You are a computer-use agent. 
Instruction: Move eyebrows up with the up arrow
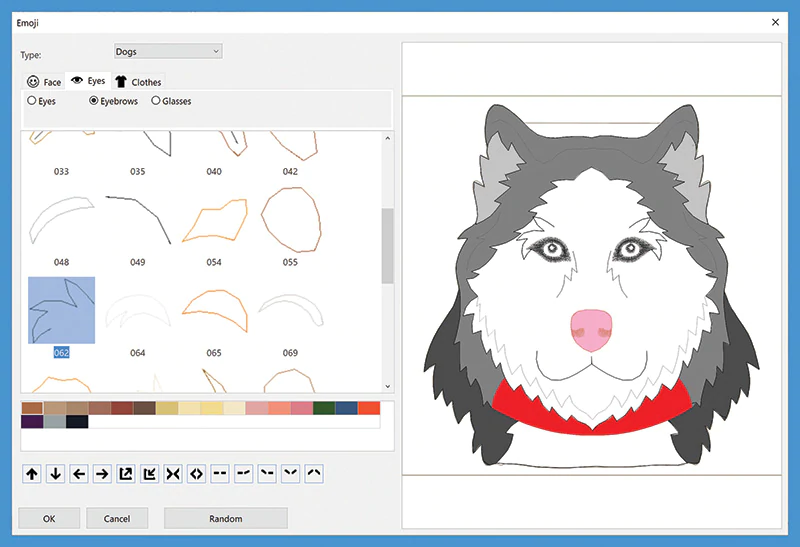coord(32,474)
